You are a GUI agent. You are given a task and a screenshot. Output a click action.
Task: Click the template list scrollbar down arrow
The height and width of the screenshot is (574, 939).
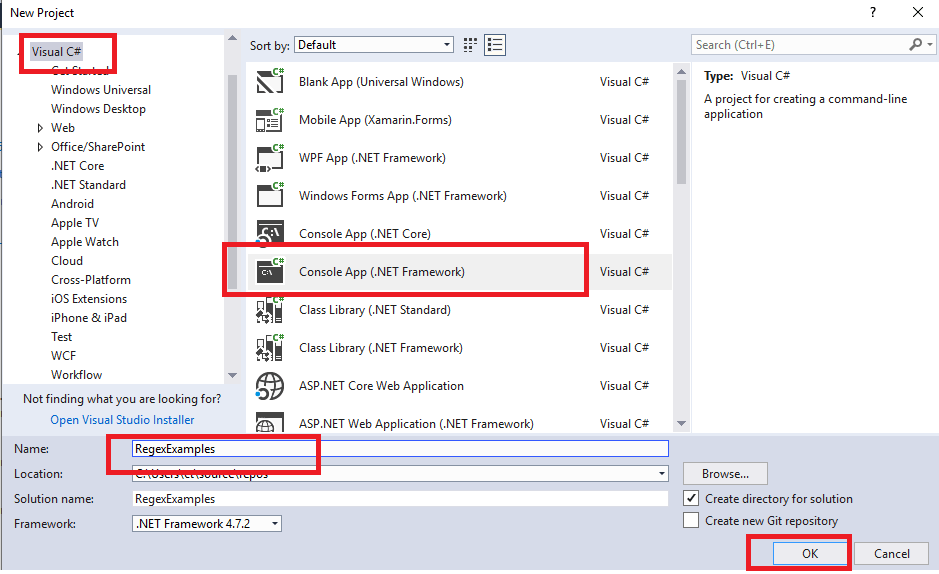(681, 423)
